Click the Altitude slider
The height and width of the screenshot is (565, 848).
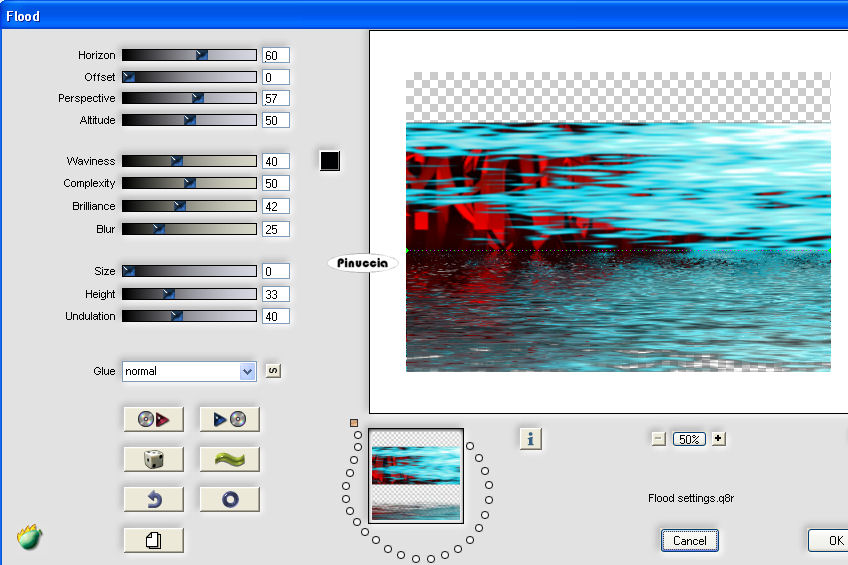coord(189,120)
